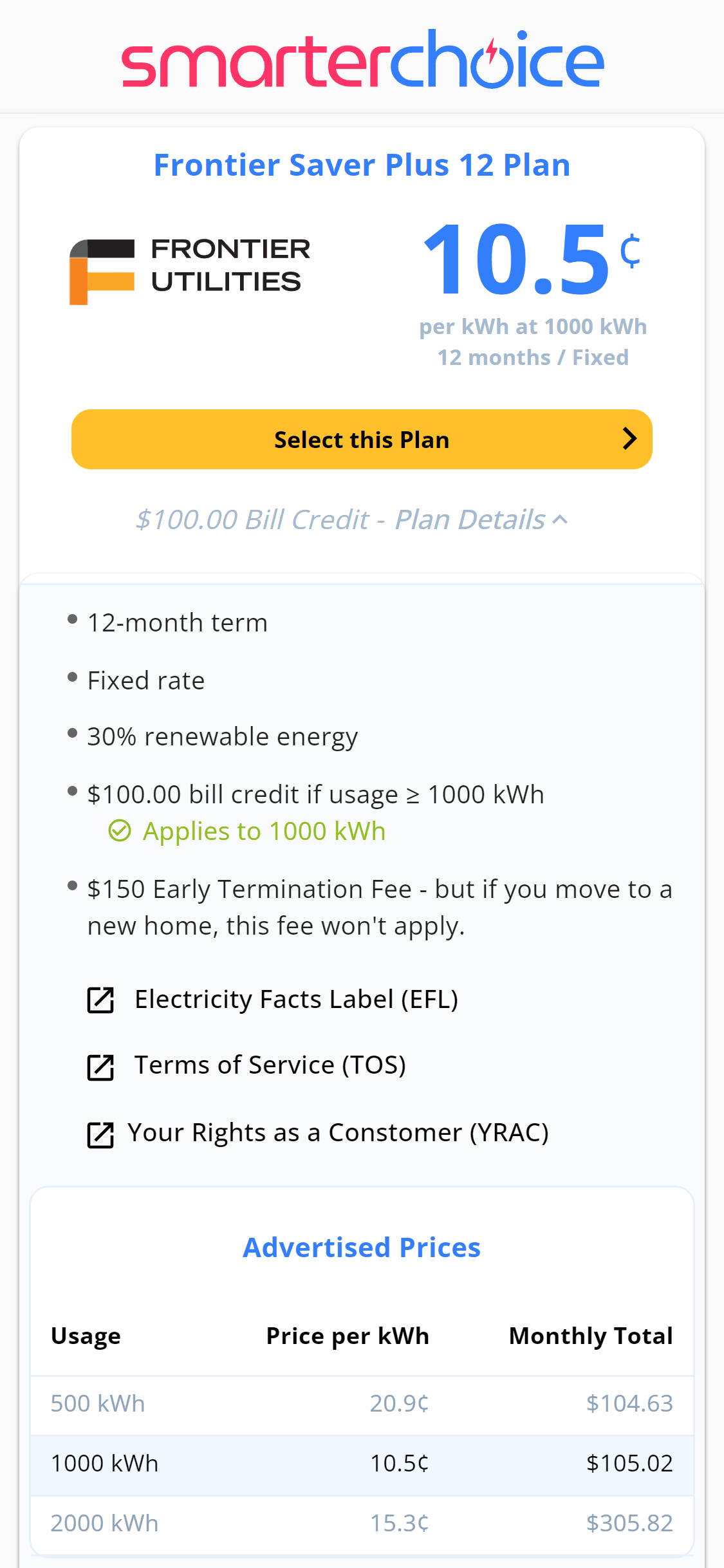Click the Advertised Prices heading
This screenshot has height=1568, width=724.
pos(362,1247)
